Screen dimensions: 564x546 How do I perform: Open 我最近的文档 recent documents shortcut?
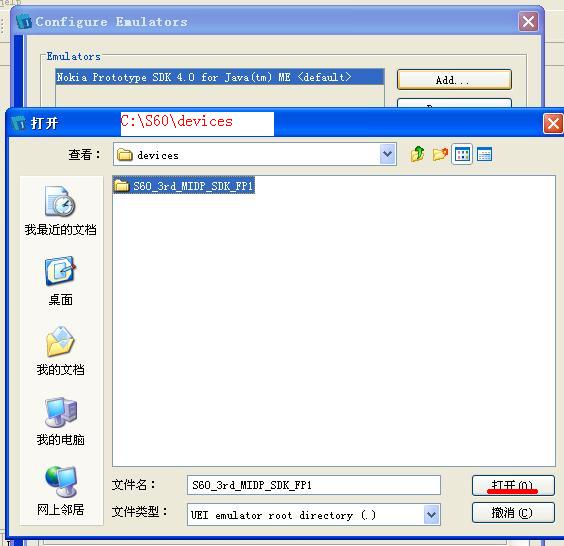[x=60, y=211]
